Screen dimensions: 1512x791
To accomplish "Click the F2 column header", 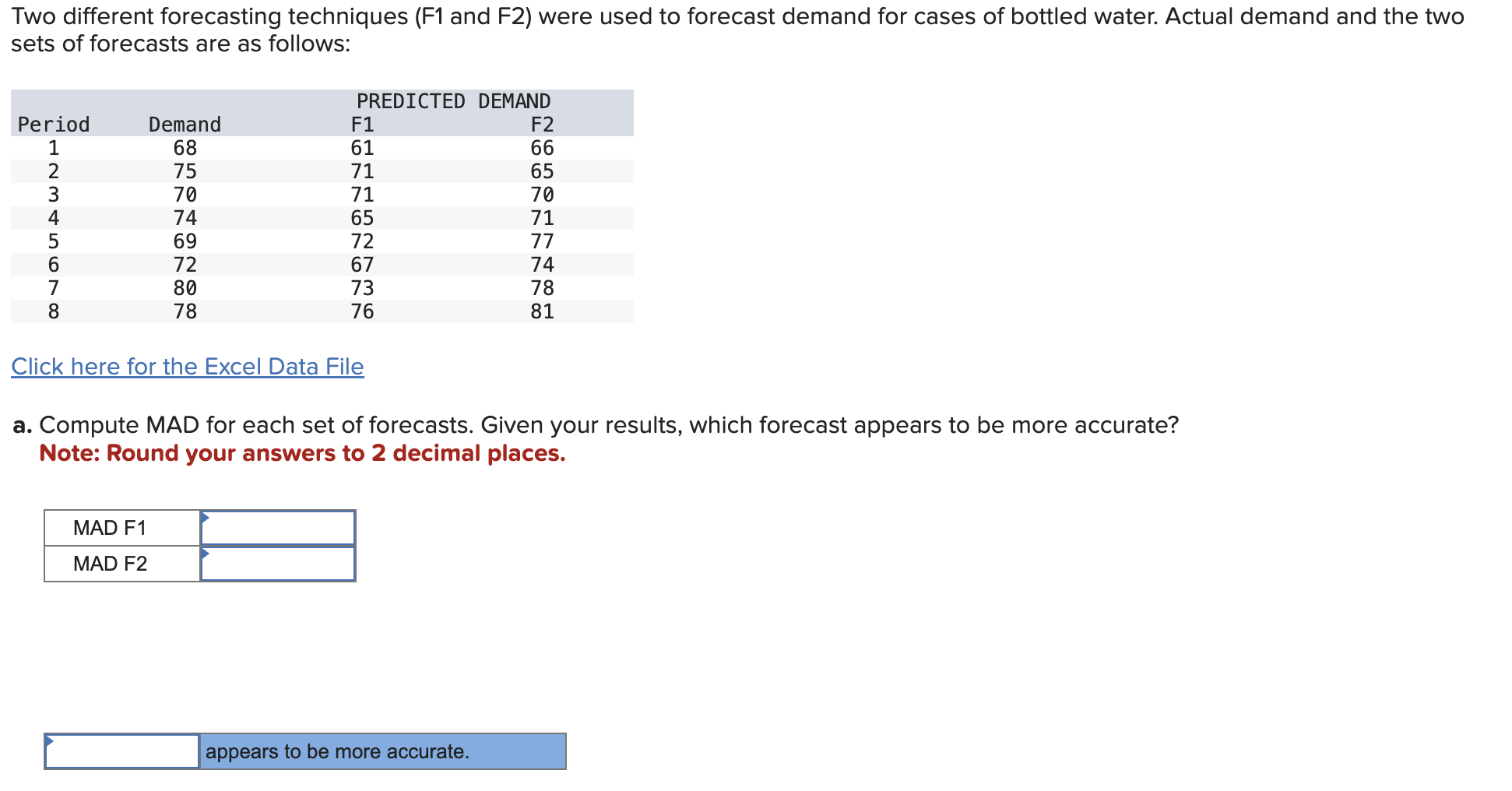I will (543, 123).
